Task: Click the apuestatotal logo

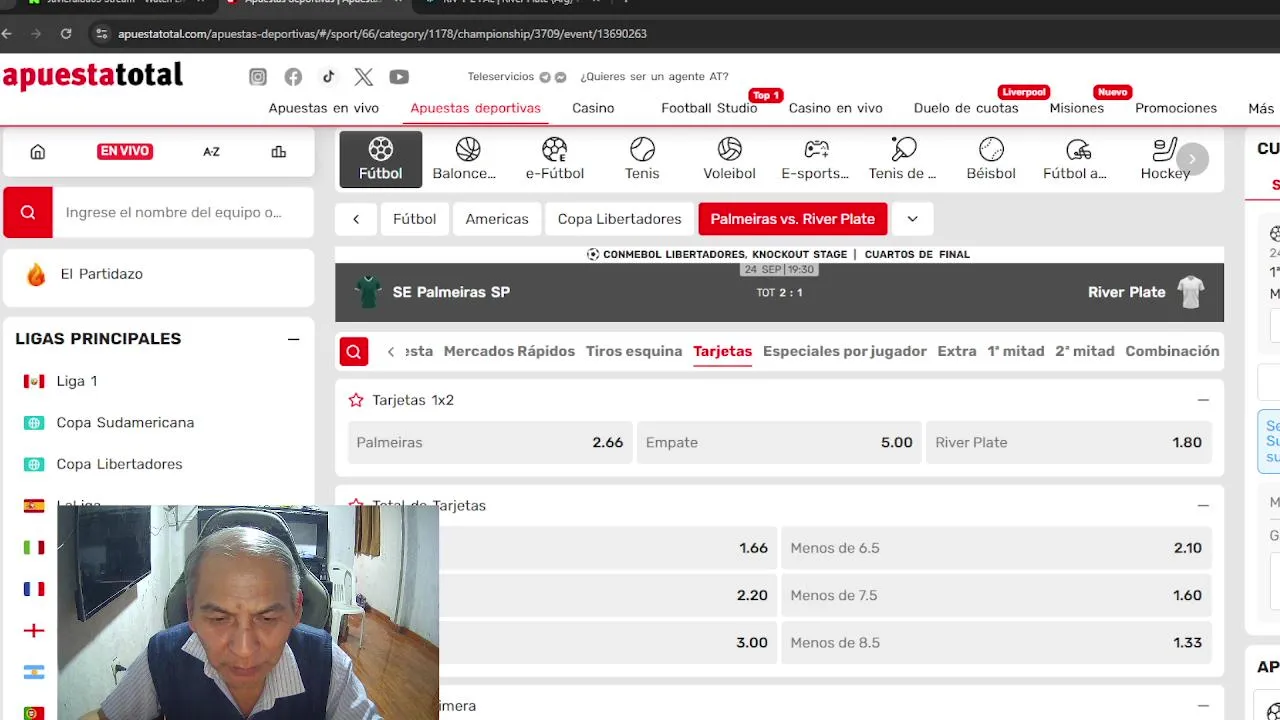Action: [93, 76]
